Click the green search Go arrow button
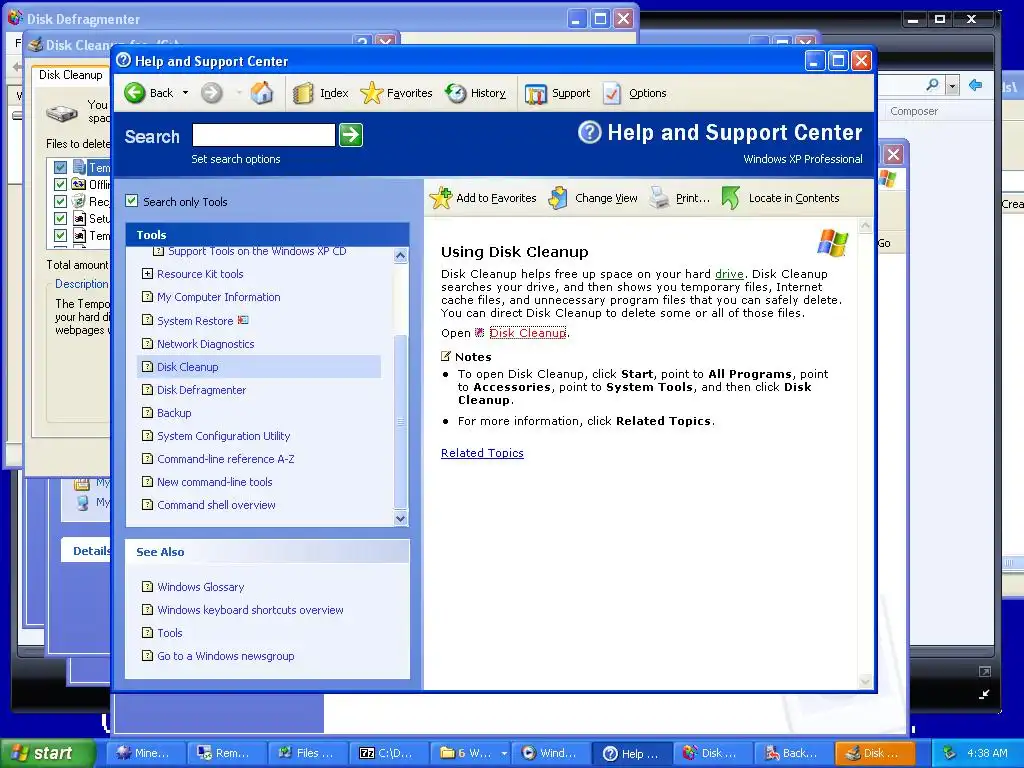This screenshot has height=768, width=1024. coord(351,135)
